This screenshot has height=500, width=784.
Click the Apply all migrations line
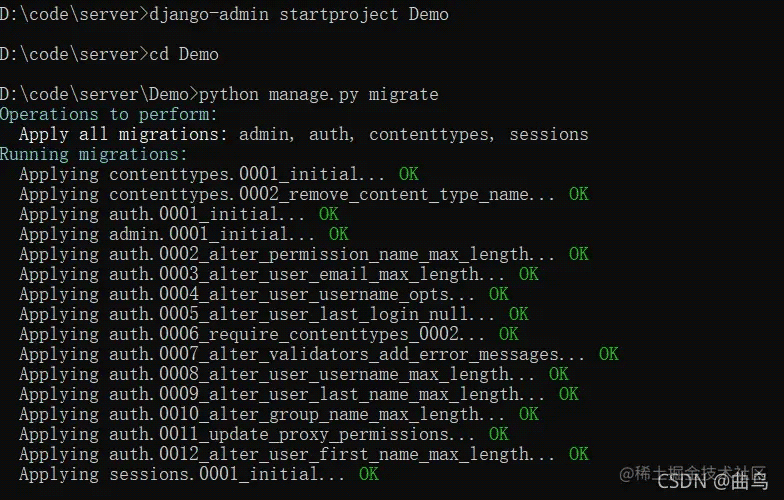(x=304, y=134)
